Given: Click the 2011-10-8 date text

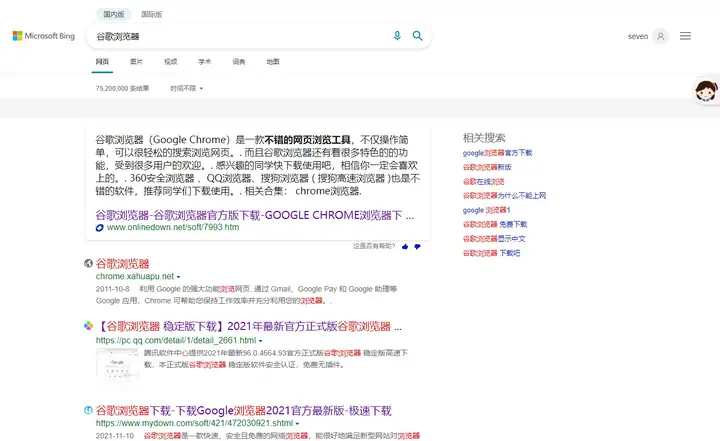Looking at the screenshot, I should tap(112, 289).
